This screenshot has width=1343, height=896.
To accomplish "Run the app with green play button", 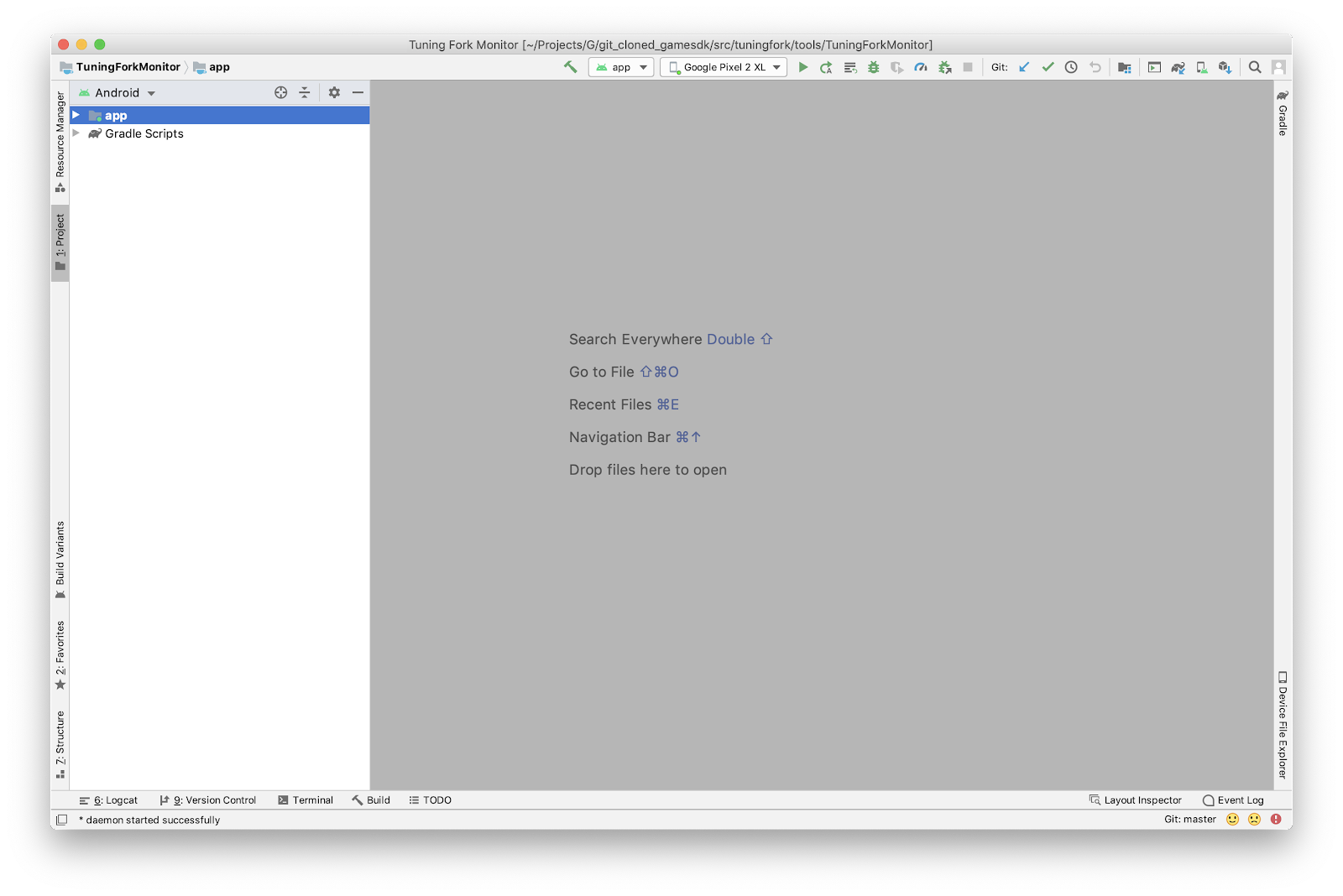I will (803, 67).
